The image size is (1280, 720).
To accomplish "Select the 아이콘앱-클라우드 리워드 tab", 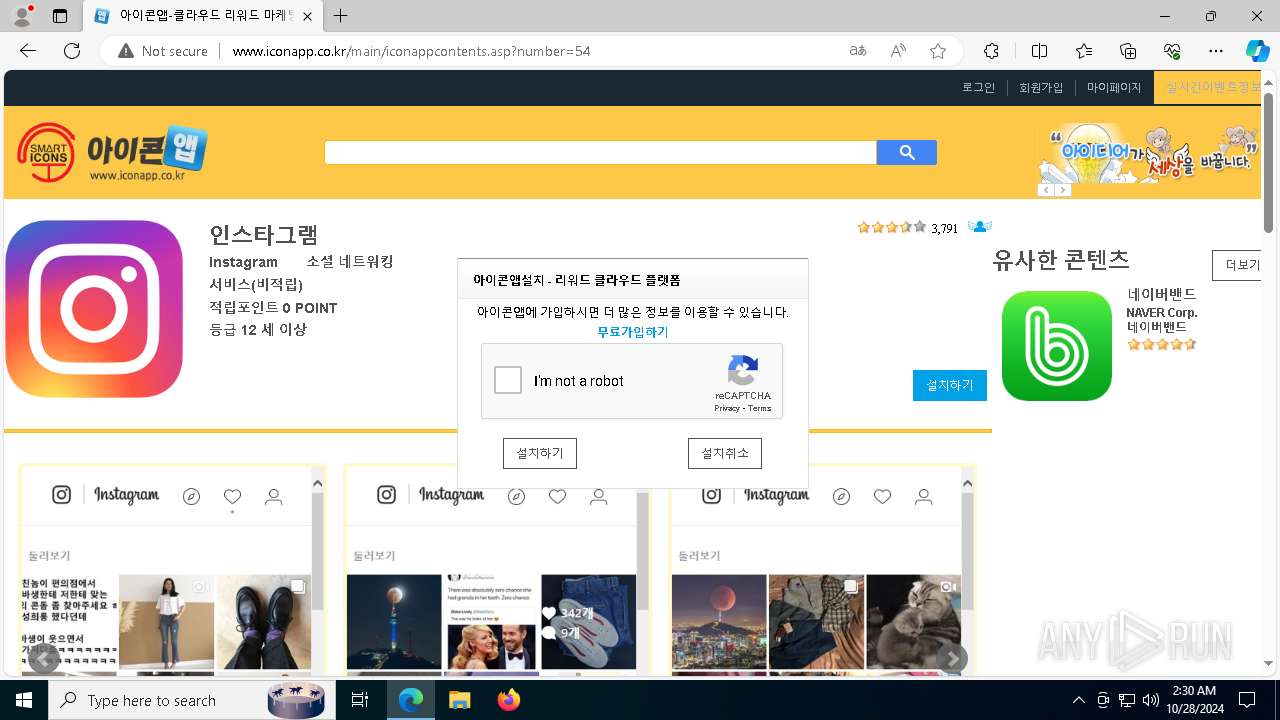I will [204, 16].
